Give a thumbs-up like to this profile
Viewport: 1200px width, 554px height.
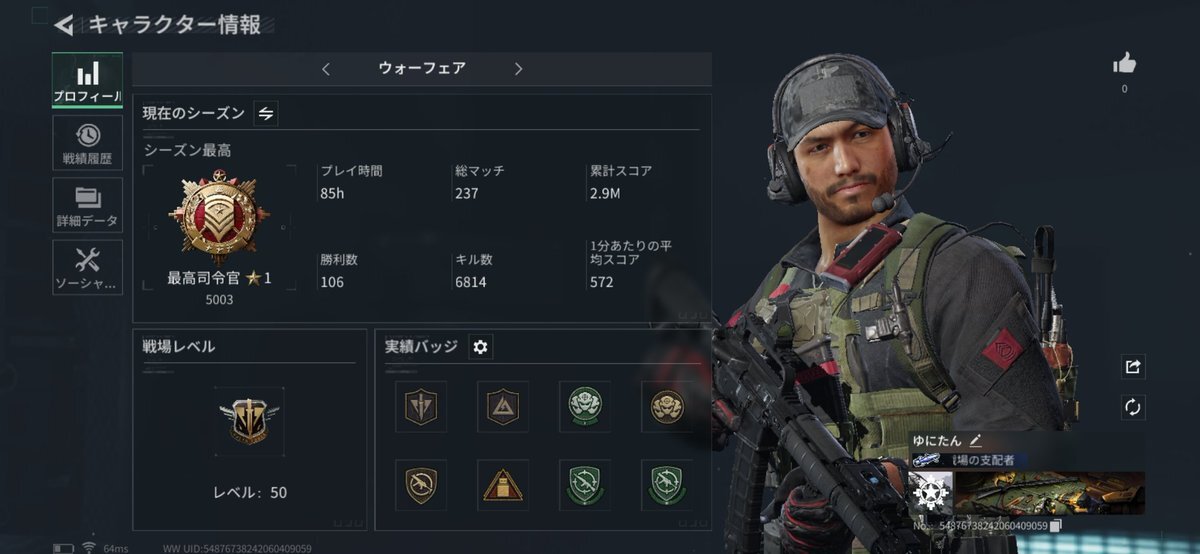pos(1124,65)
